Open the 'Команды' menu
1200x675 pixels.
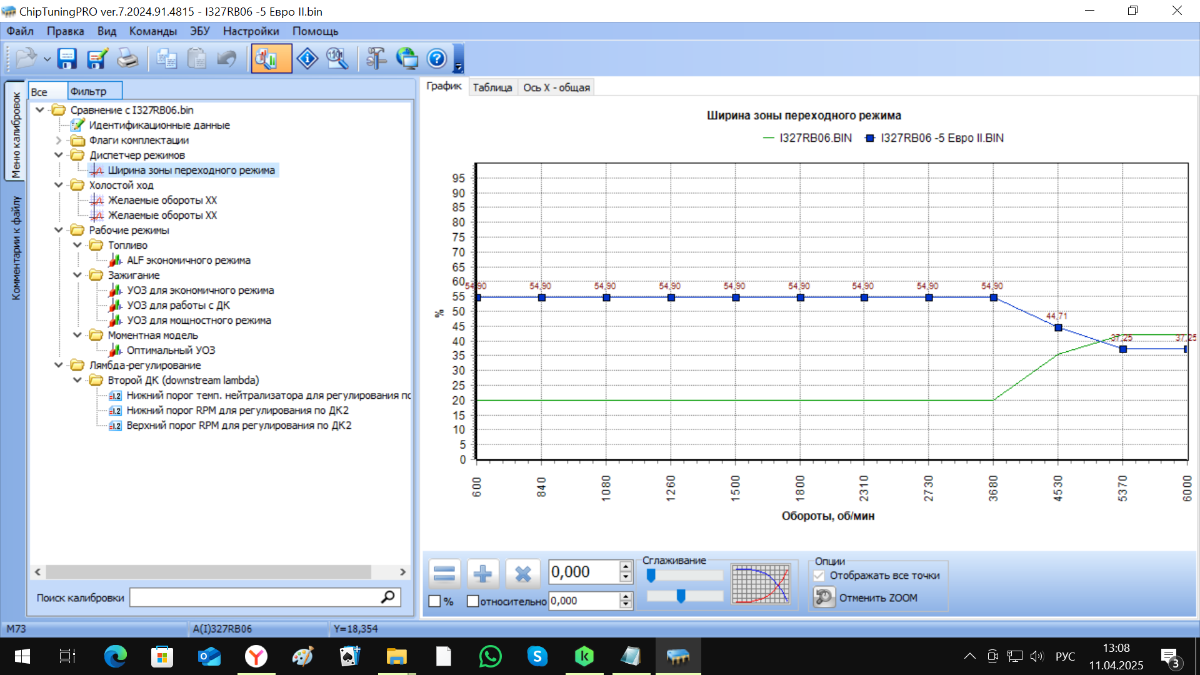[153, 31]
